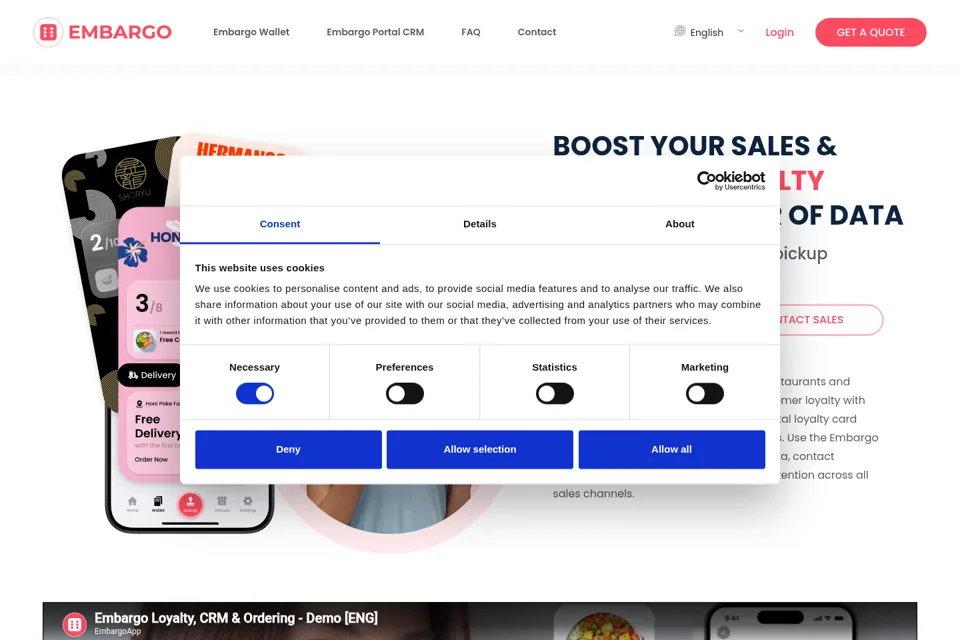Switch to the Consent tab
Viewport: 960px width, 640px height.
(280, 224)
